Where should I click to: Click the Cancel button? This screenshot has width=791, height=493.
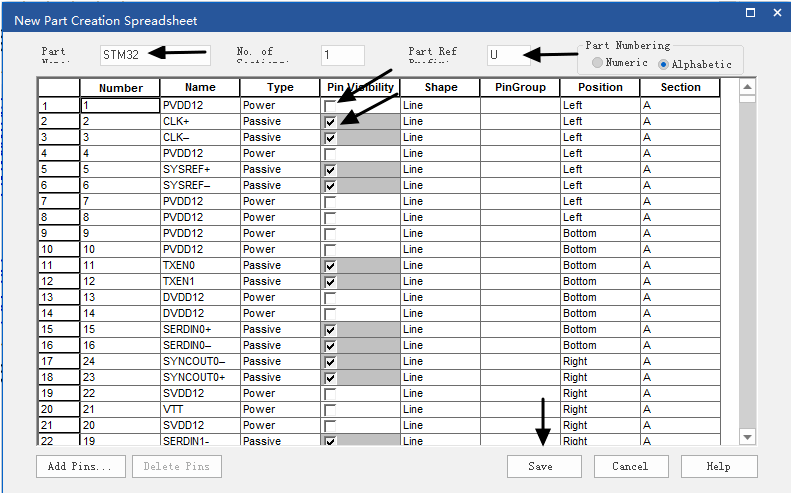click(630, 466)
